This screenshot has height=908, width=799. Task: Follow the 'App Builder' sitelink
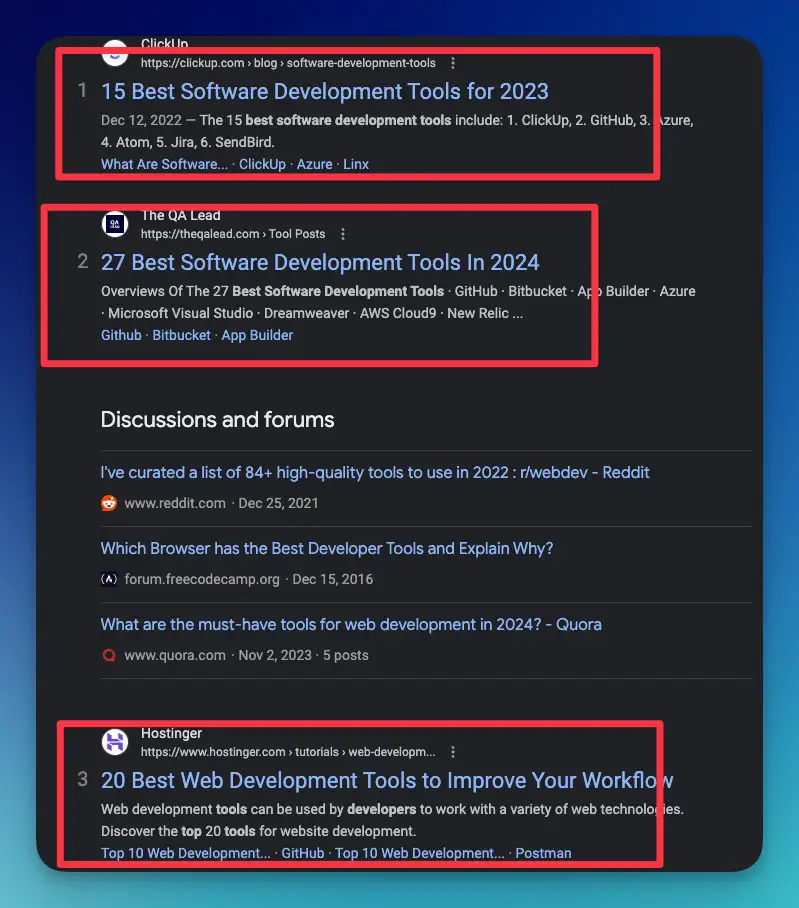pyautogui.click(x=257, y=335)
